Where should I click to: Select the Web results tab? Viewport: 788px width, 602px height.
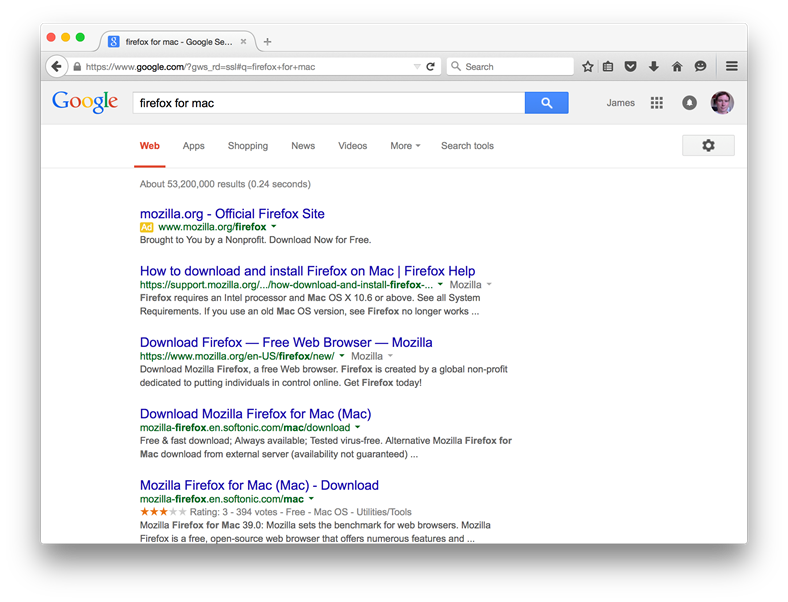point(150,146)
